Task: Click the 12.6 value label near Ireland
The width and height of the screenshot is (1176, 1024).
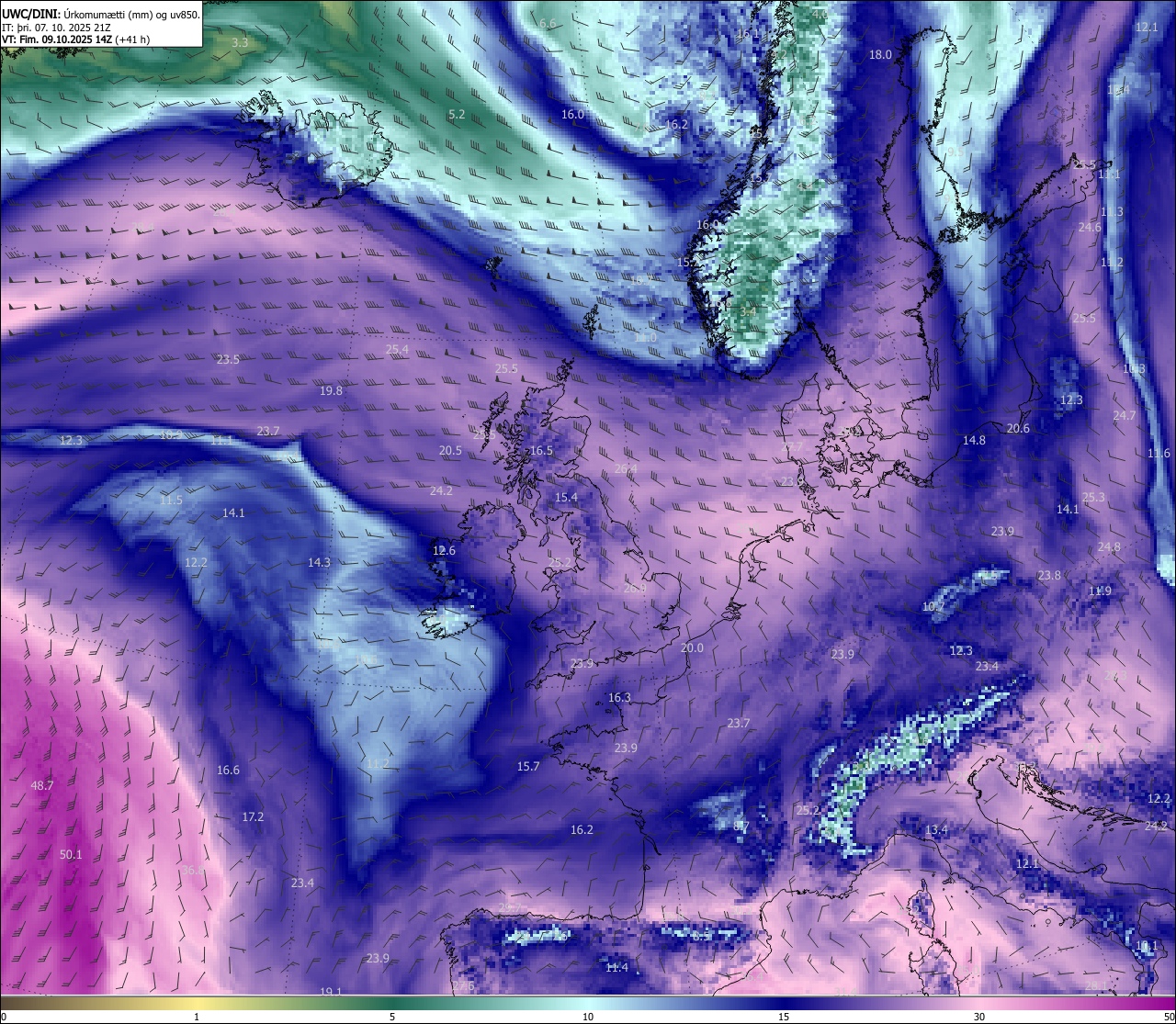Action: tap(444, 550)
